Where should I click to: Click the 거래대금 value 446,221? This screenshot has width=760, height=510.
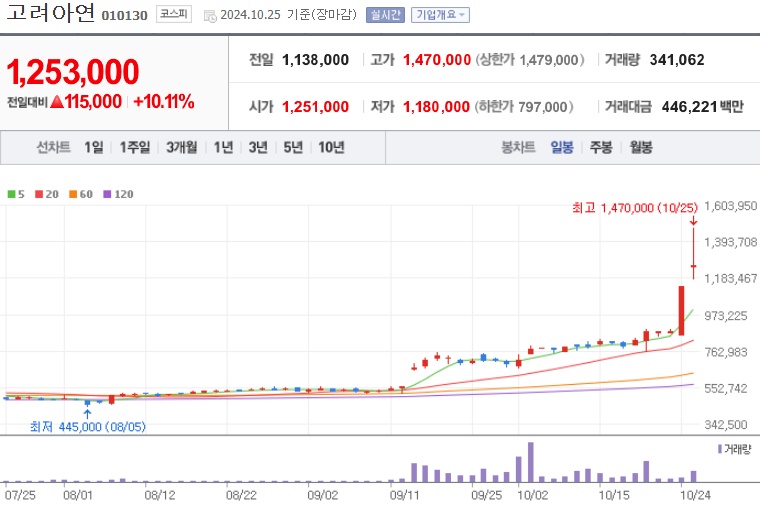click(689, 106)
